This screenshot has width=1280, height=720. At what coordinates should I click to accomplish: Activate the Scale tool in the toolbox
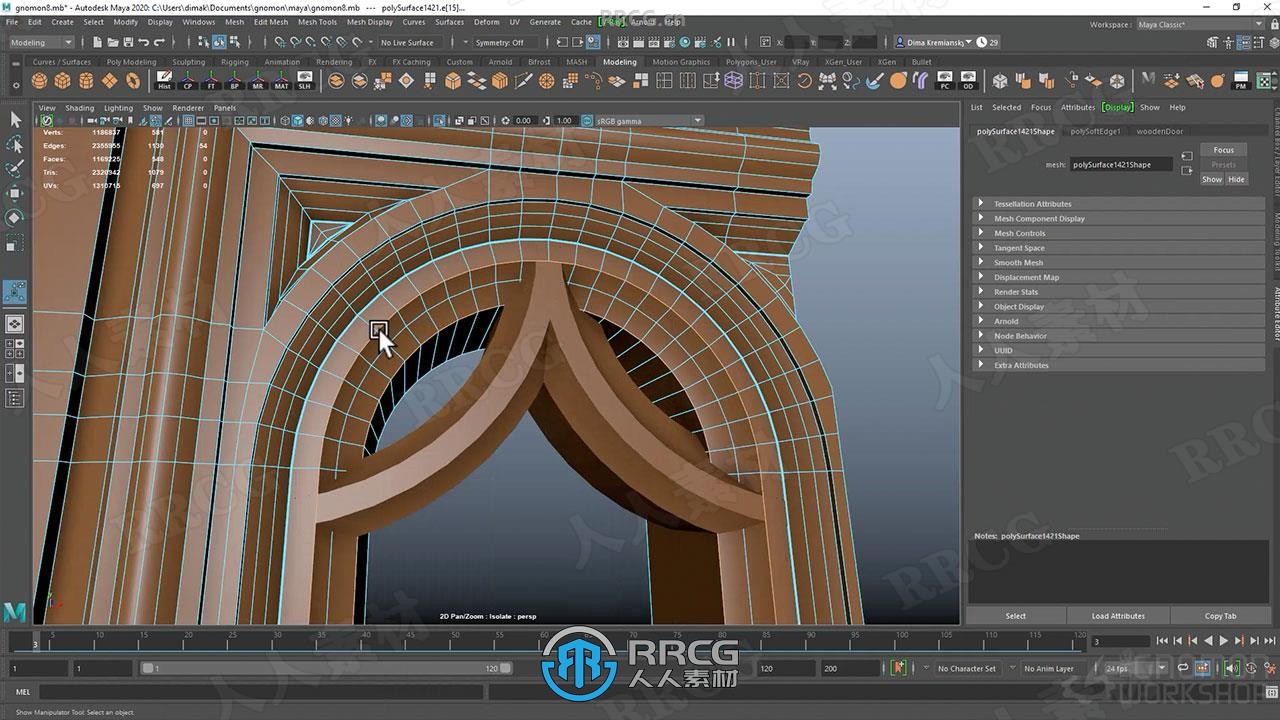tap(15, 242)
